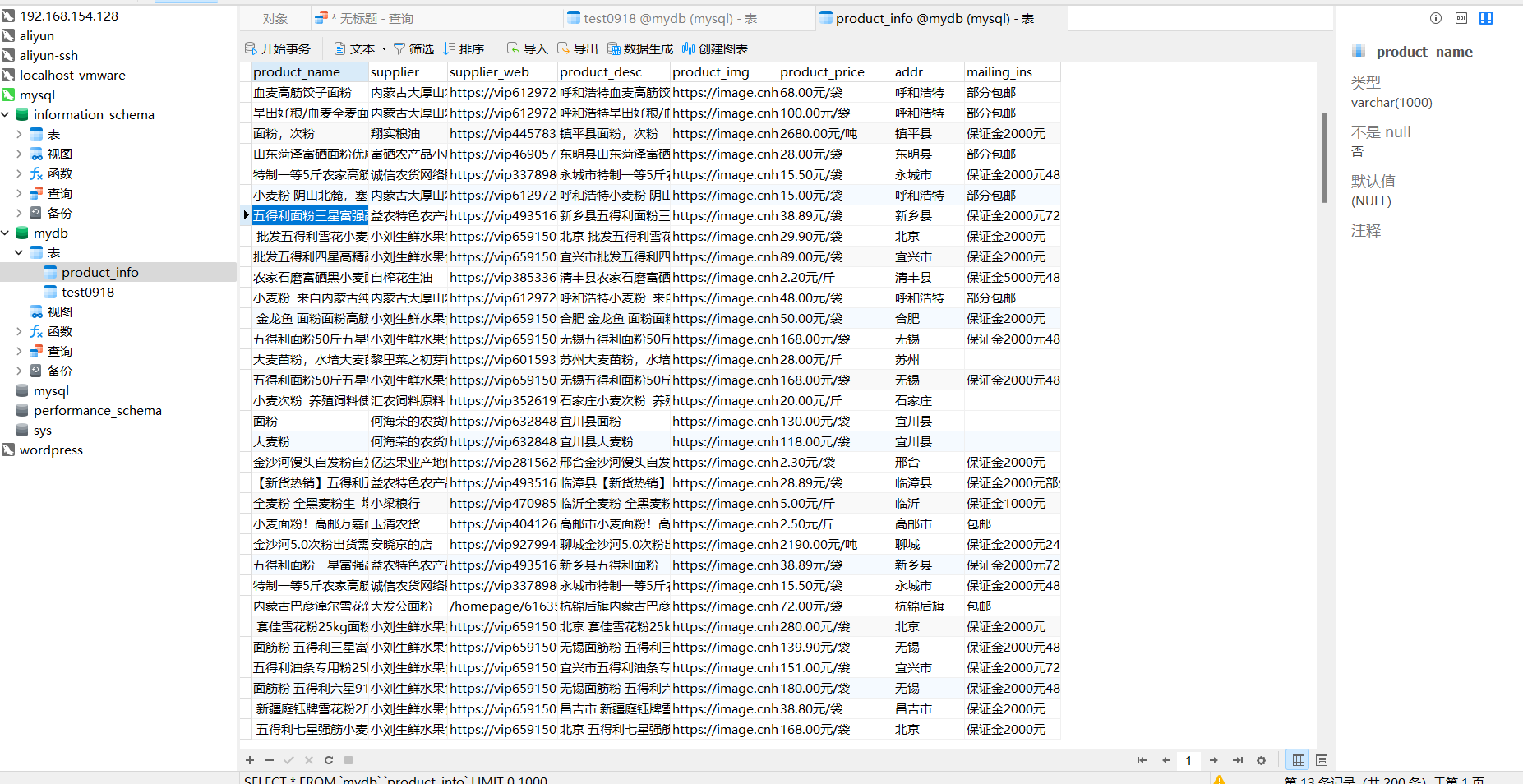Click the stop square icon
This screenshot has height=784, width=1523.
(348, 760)
